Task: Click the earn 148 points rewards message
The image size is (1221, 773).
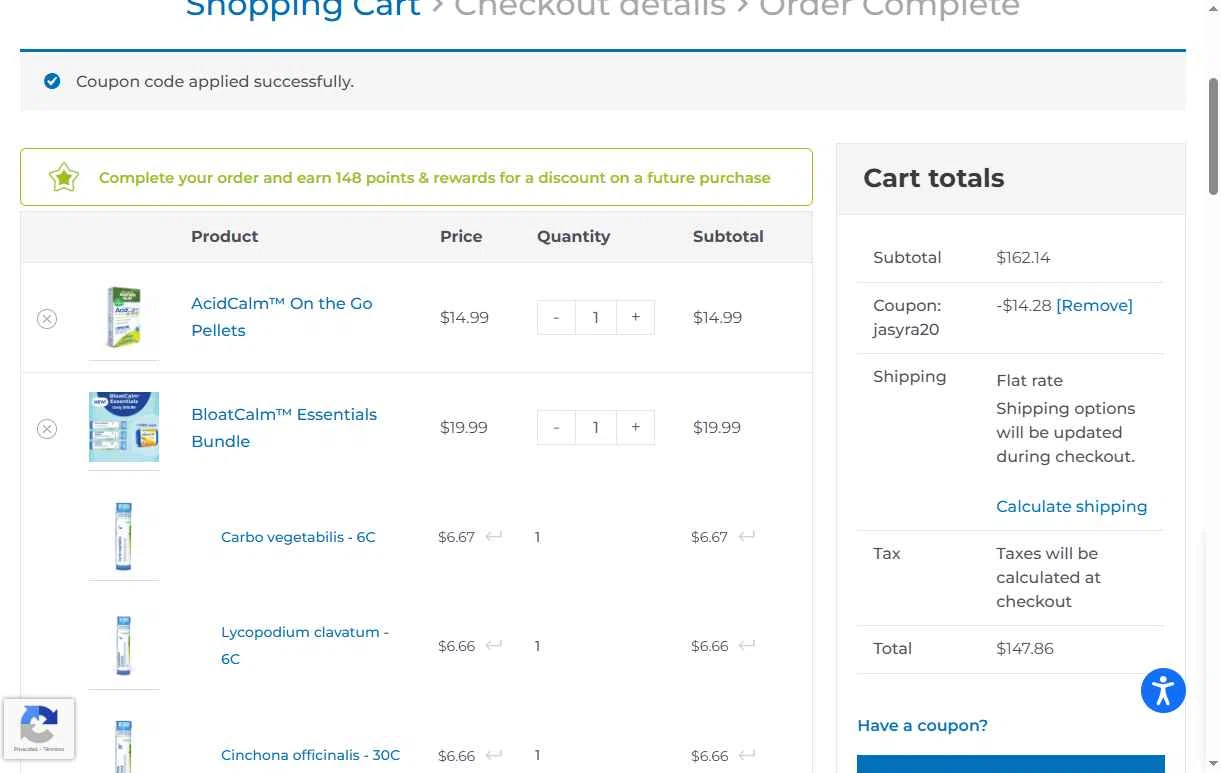Action: coord(435,178)
